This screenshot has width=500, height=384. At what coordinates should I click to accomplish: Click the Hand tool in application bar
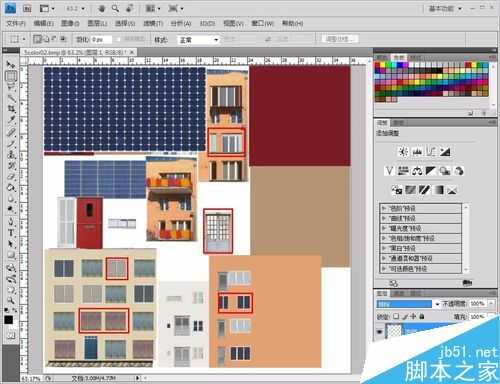click(x=101, y=8)
